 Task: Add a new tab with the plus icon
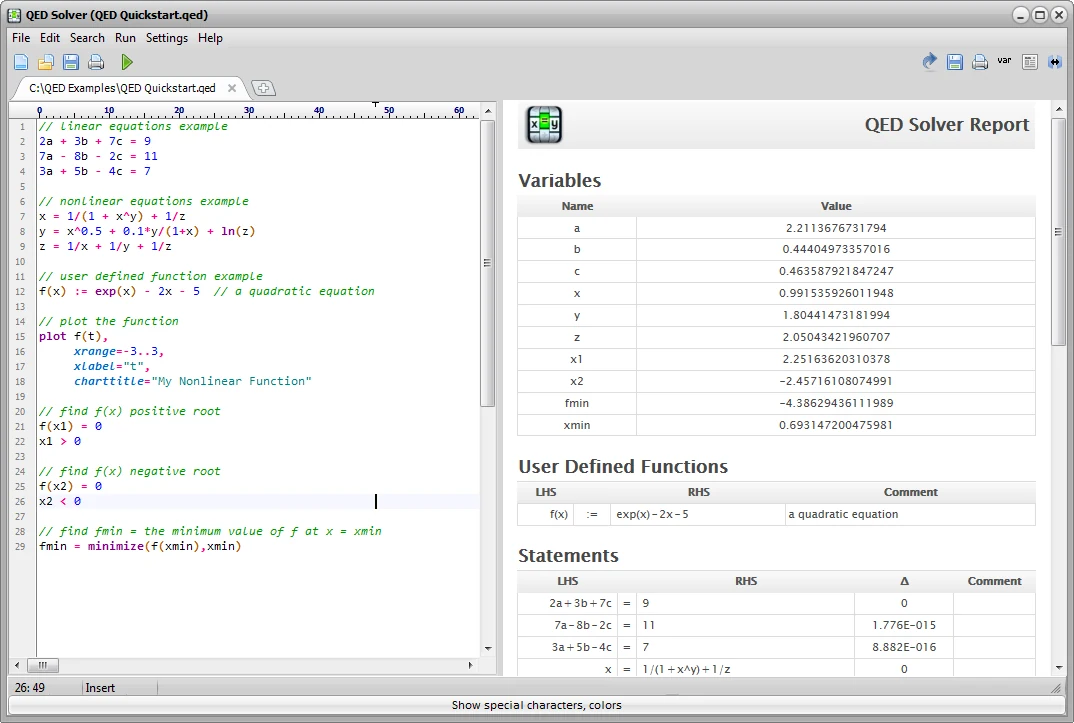263,88
